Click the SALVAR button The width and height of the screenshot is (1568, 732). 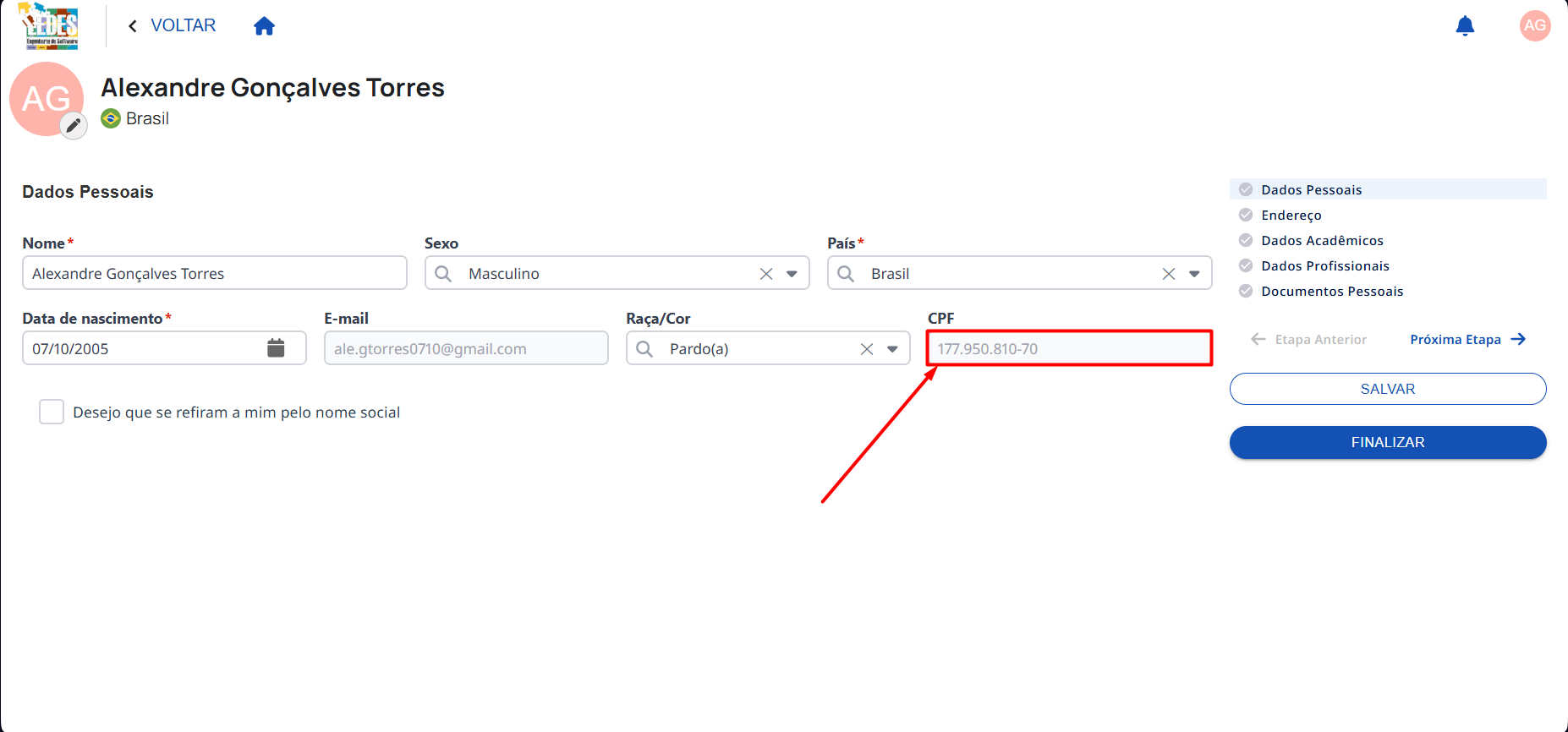click(x=1388, y=389)
